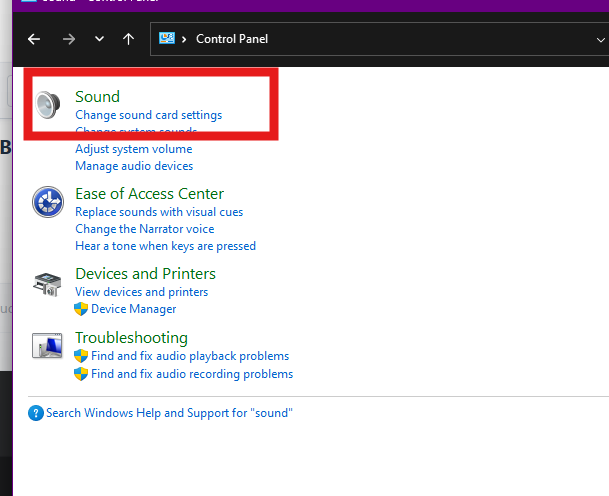Go back using the Back arrow
Image resolution: width=609 pixels, height=496 pixels.
34,39
